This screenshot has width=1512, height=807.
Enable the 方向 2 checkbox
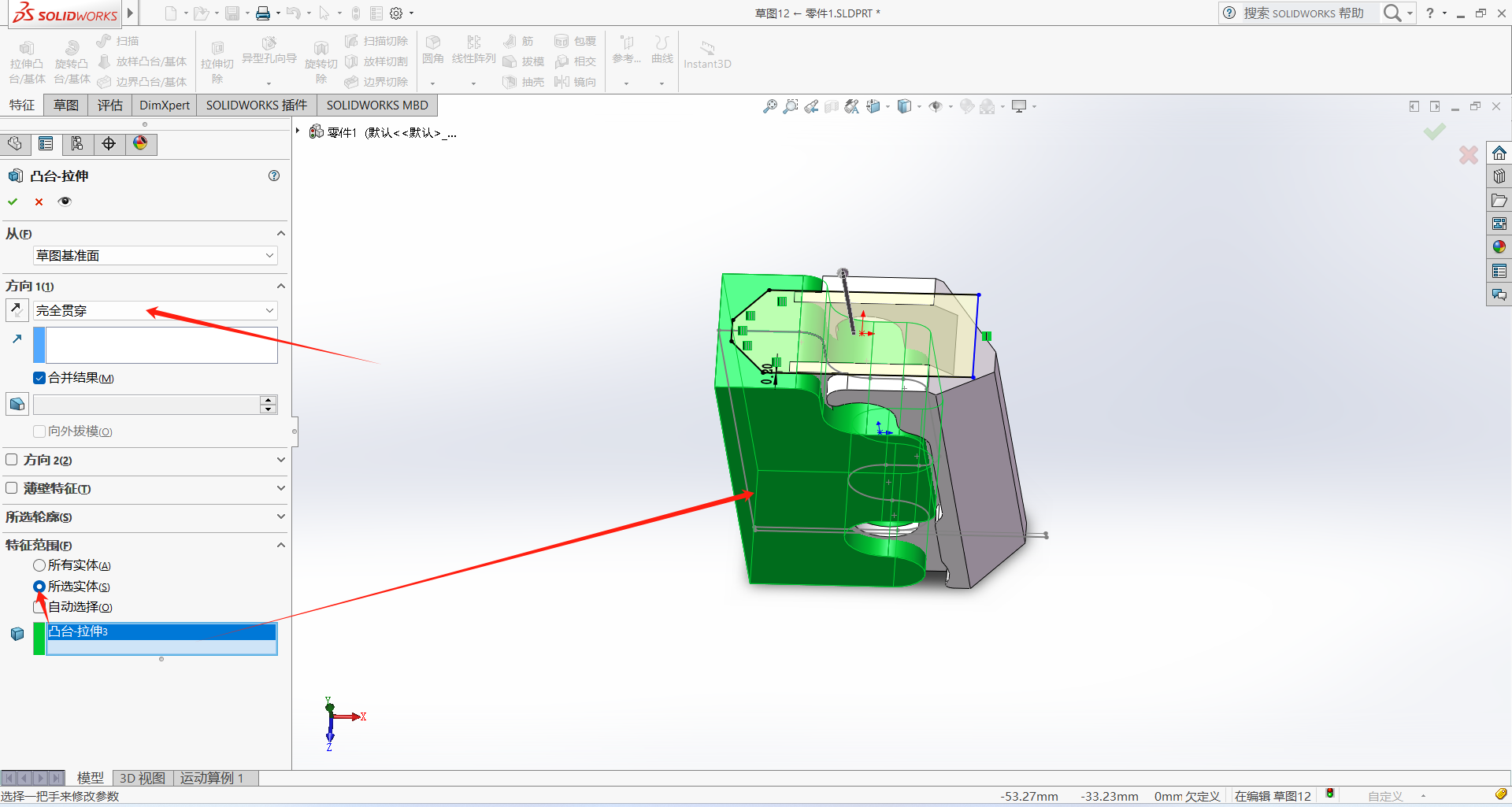click(x=12, y=460)
